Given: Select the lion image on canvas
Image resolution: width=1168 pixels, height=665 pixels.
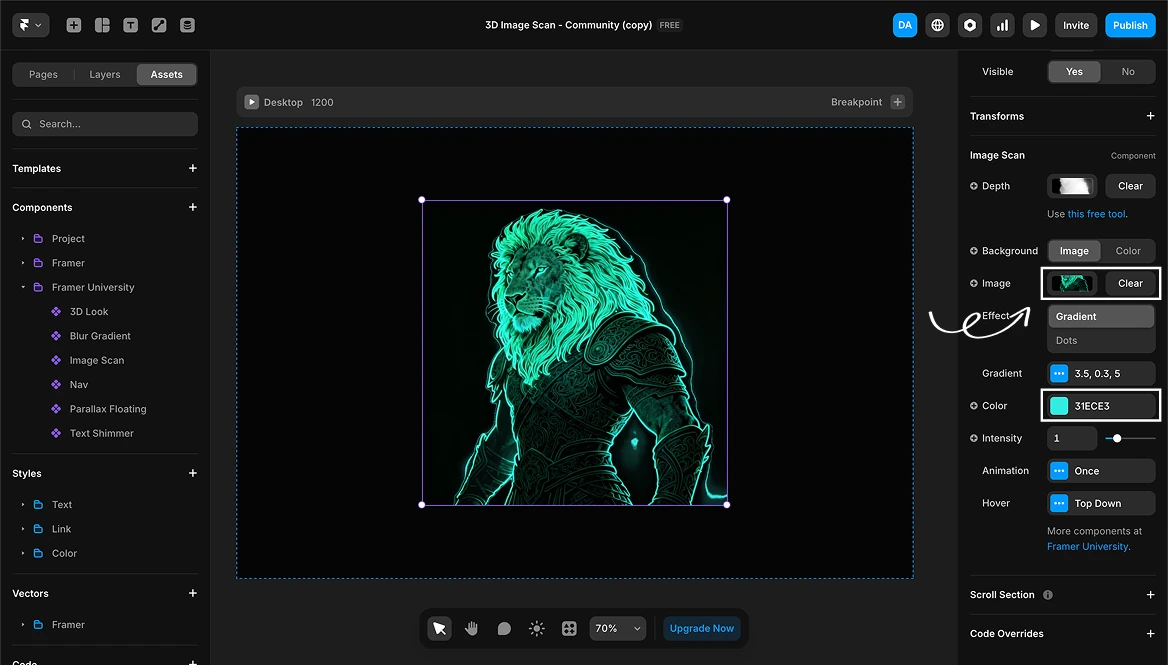Looking at the screenshot, I should coord(574,352).
